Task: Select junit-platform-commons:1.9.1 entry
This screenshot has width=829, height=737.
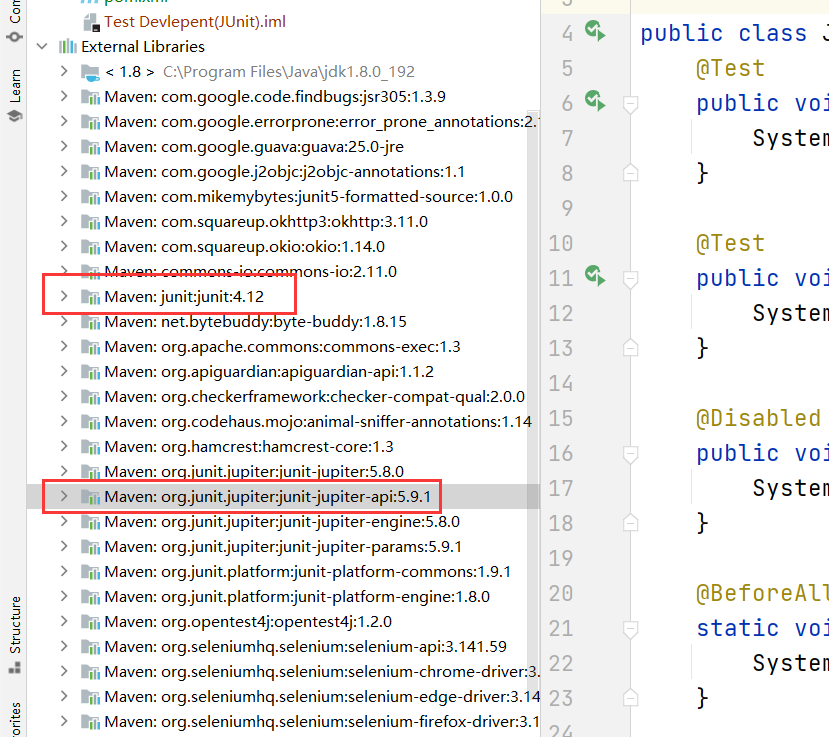Action: (307, 572)
